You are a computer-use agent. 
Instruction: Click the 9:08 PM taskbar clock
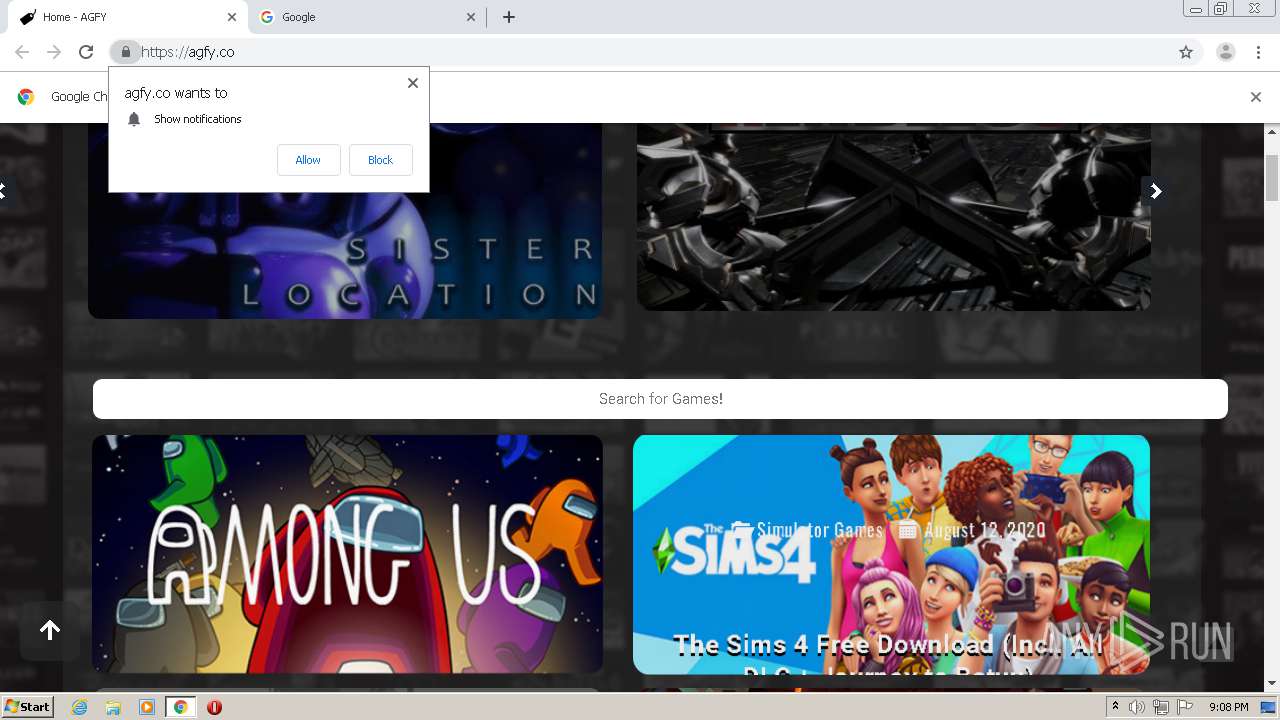(x=1228, y=707)
